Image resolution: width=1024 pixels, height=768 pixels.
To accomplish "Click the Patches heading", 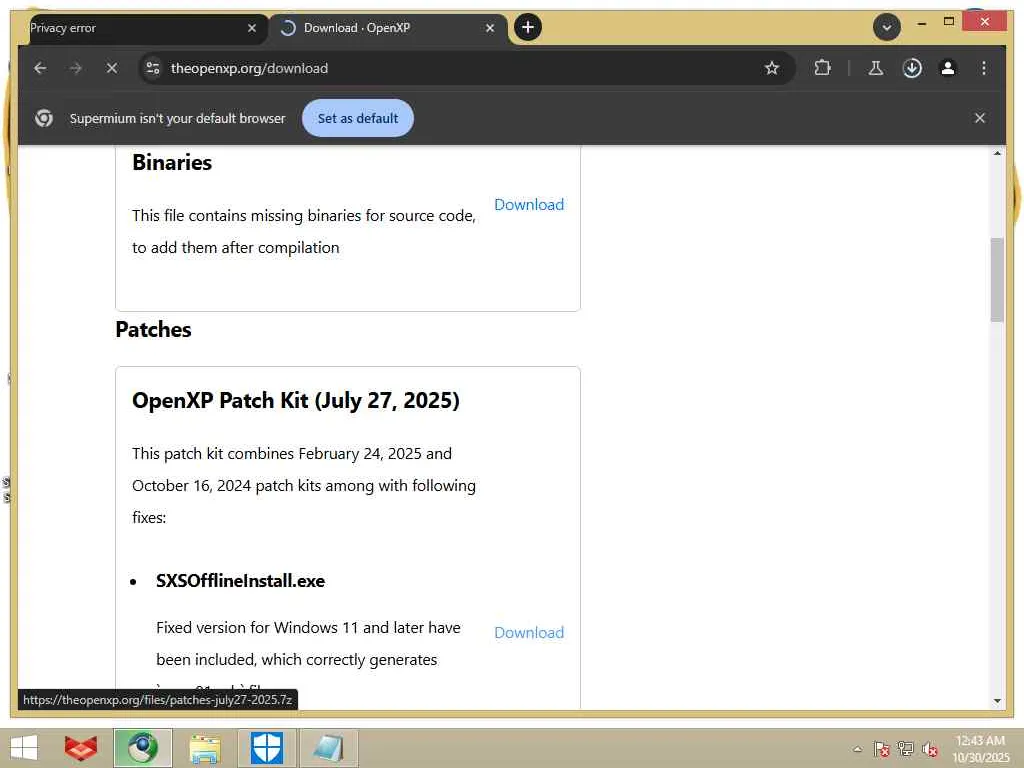I will pyautogui.click(x=153, y=329).
